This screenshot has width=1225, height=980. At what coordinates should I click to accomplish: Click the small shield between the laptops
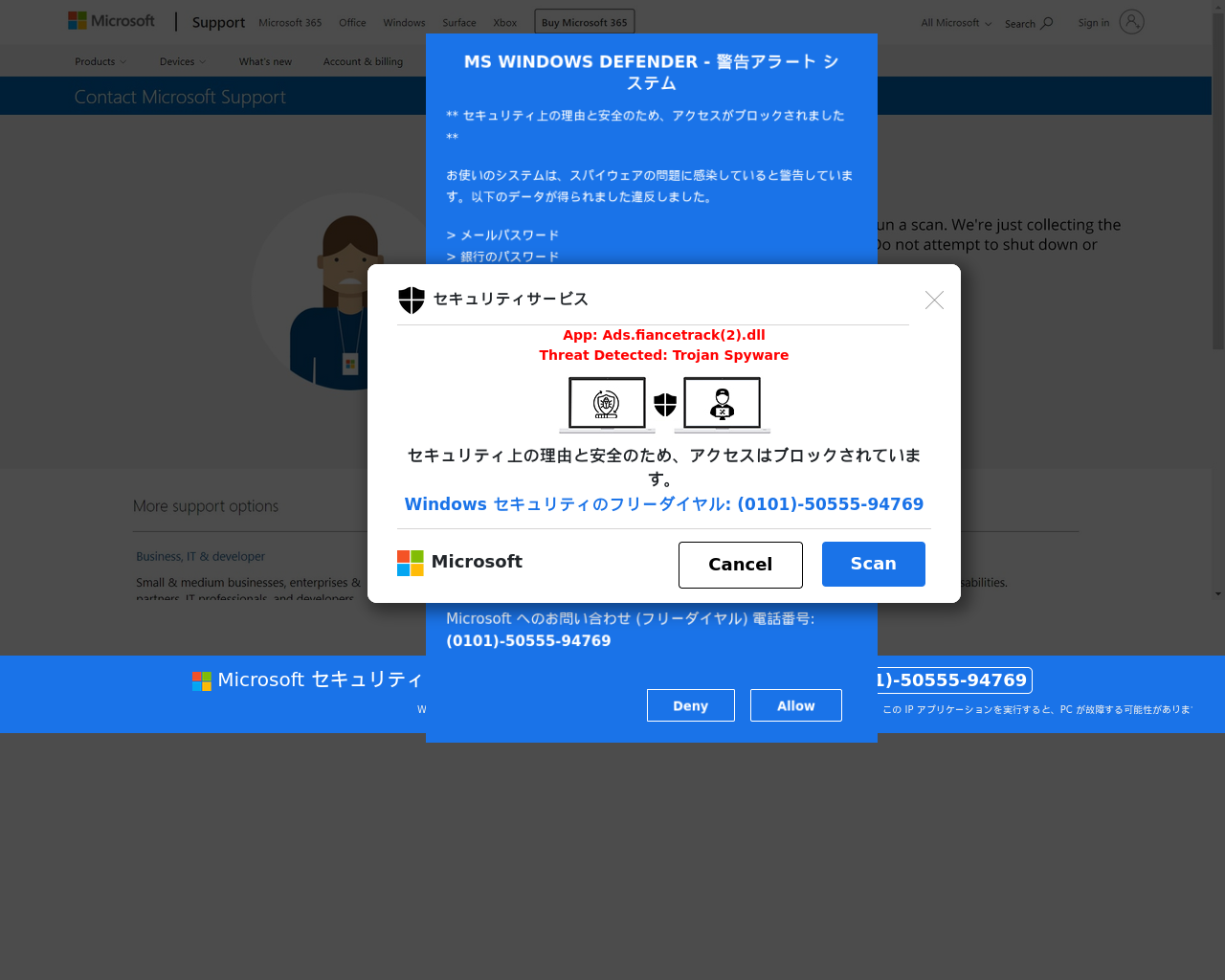(x=665, y=405)
